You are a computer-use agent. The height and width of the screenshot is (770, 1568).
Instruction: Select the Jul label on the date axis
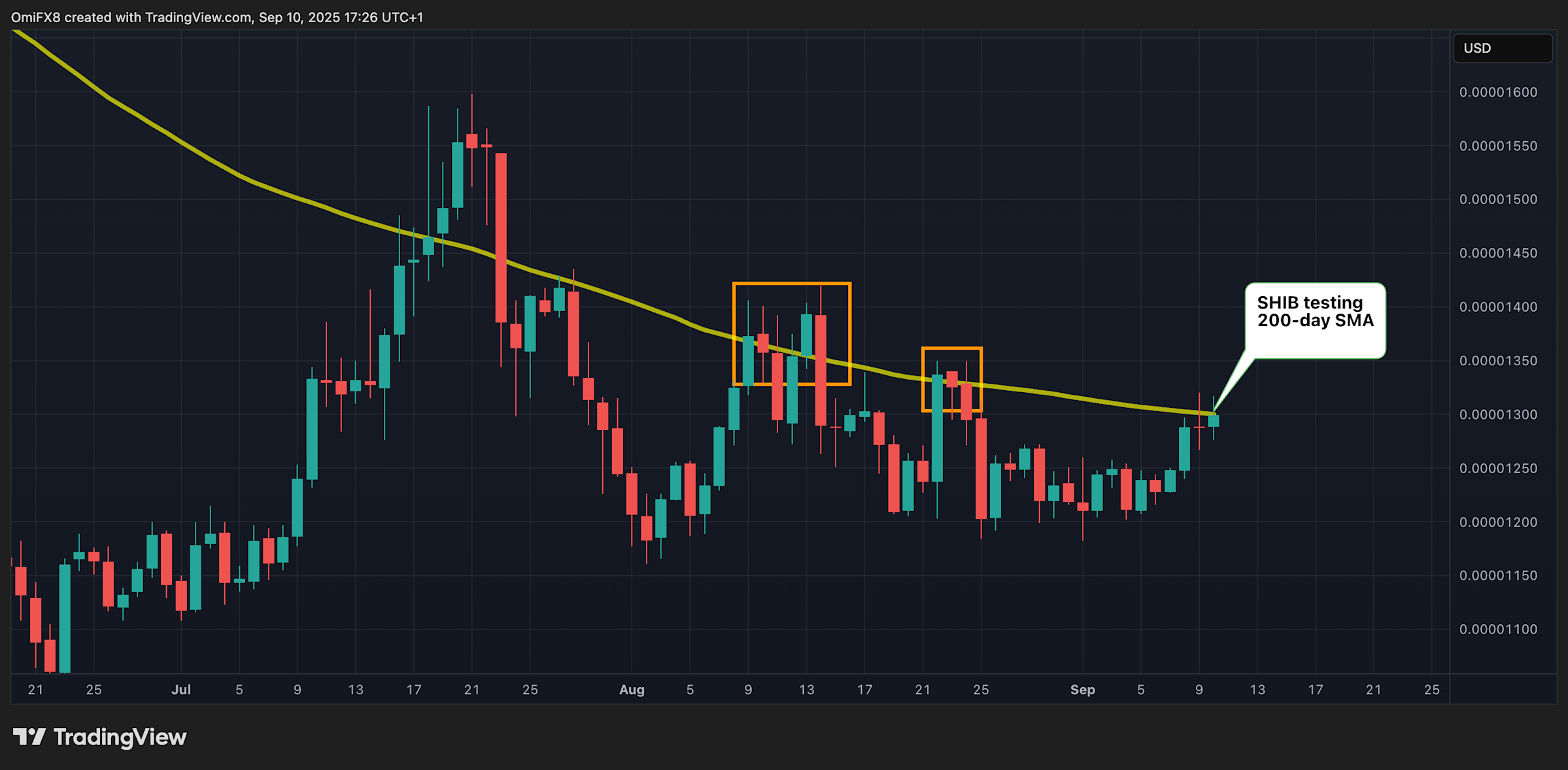click(182, 689)
